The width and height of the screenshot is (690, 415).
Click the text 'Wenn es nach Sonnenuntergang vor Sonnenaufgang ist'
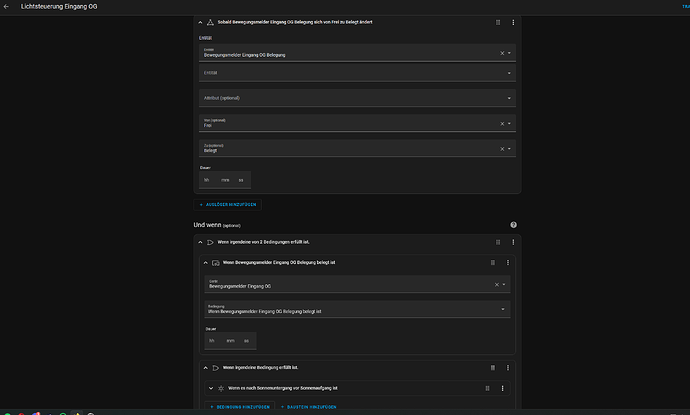point(283,389)
